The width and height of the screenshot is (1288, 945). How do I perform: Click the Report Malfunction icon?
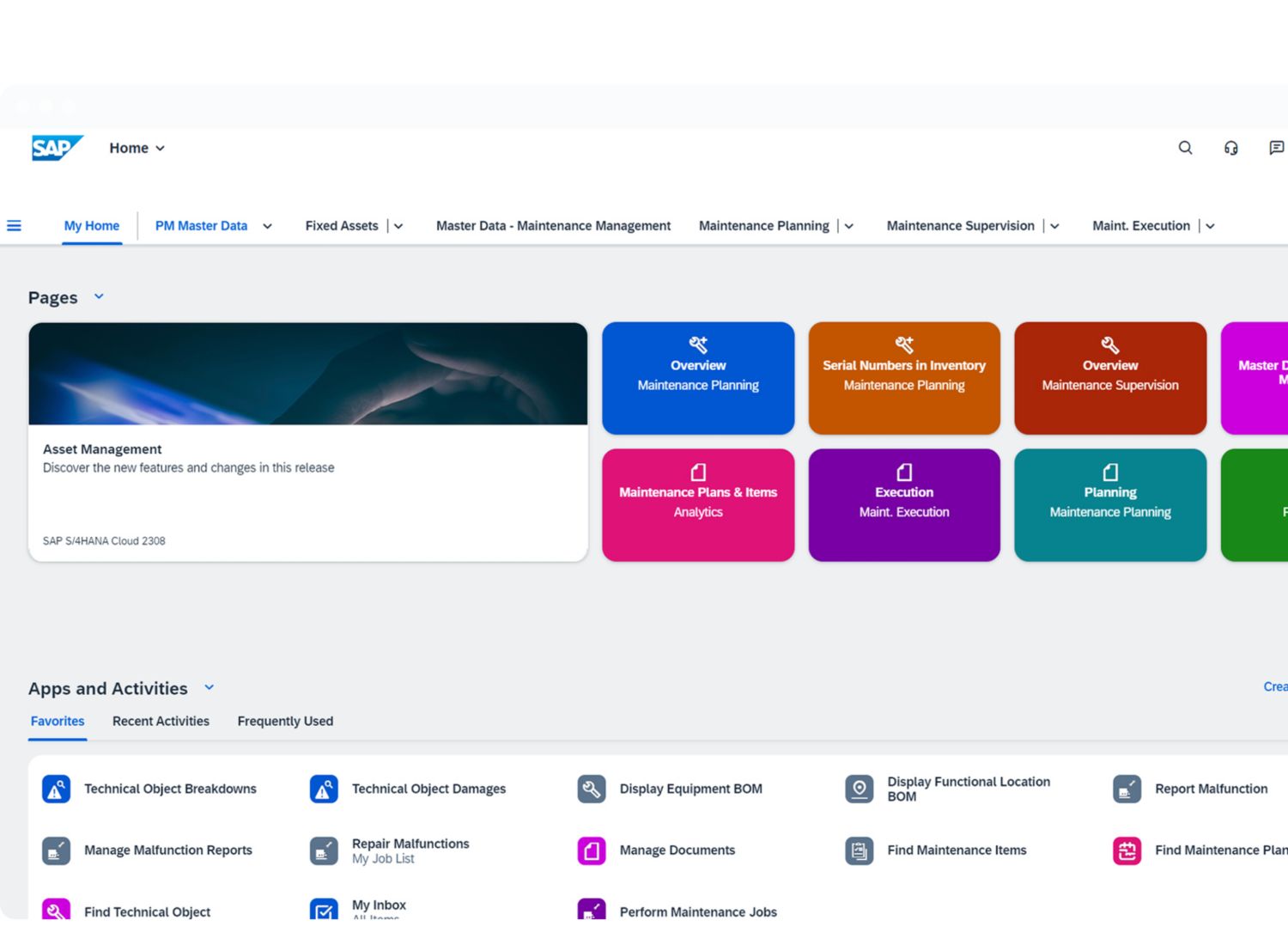pyautogui.click(x=1127, y=789)
